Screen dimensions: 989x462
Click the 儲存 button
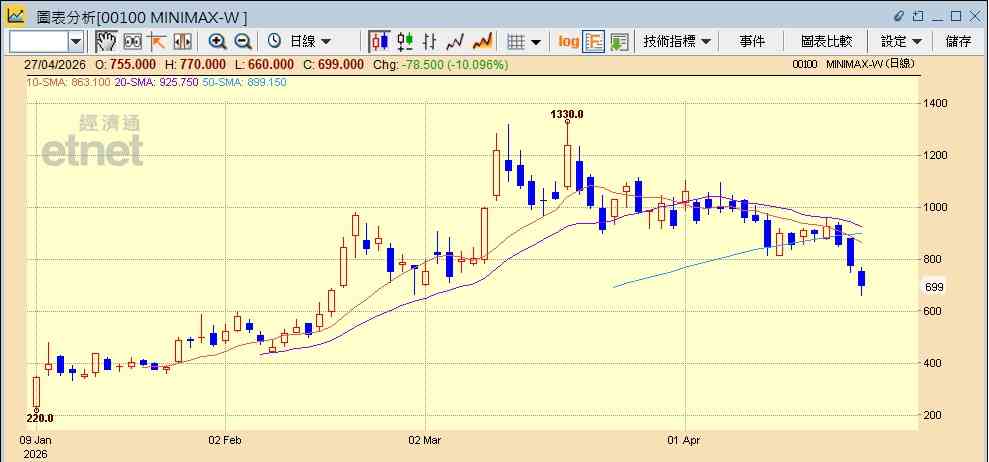[x=959, y=42]
